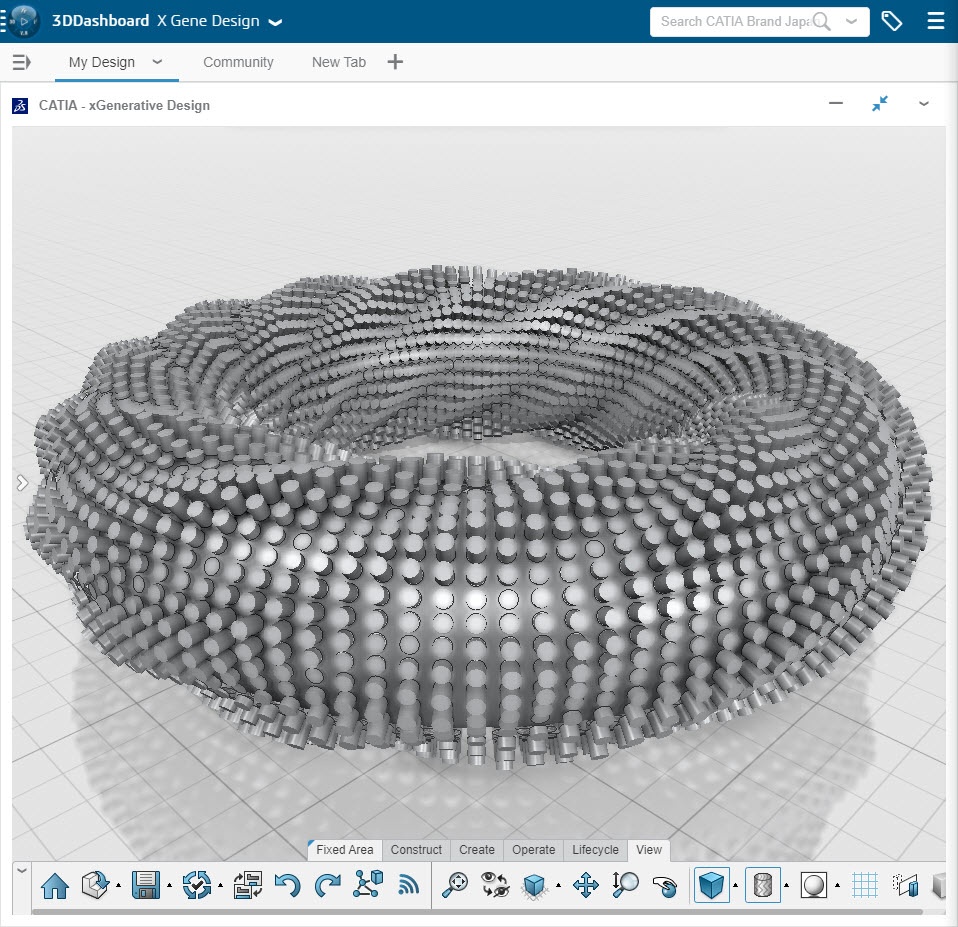Toggle the shaded blue cube display mode

[x=712, y=885]
